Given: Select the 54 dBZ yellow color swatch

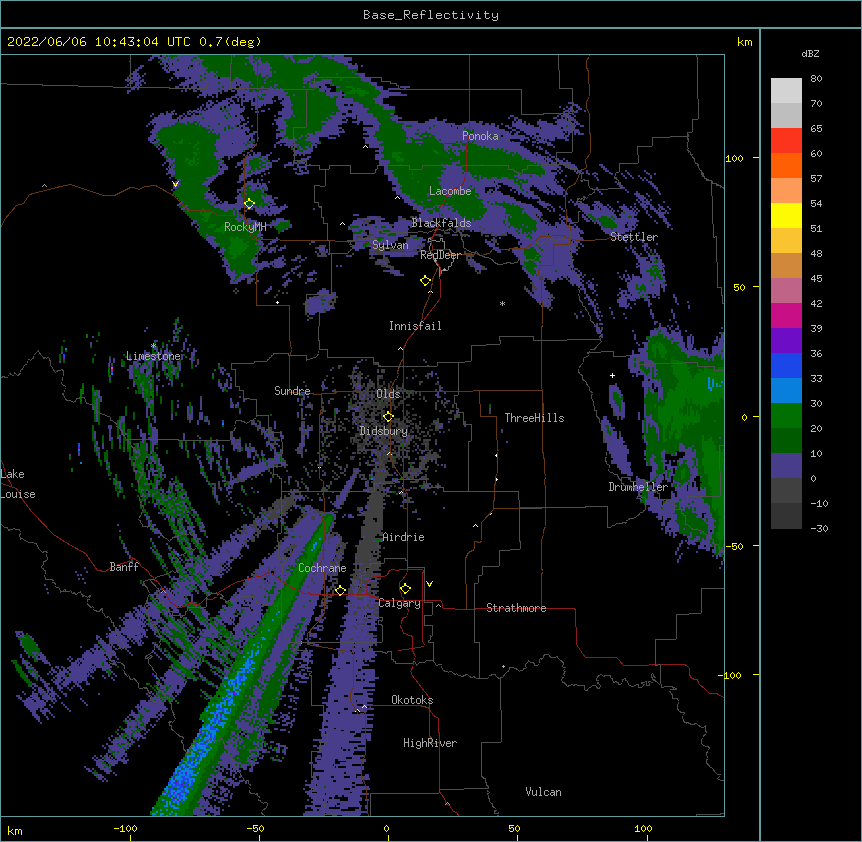Looking at the screenshot, I should (x=786, y=215).
